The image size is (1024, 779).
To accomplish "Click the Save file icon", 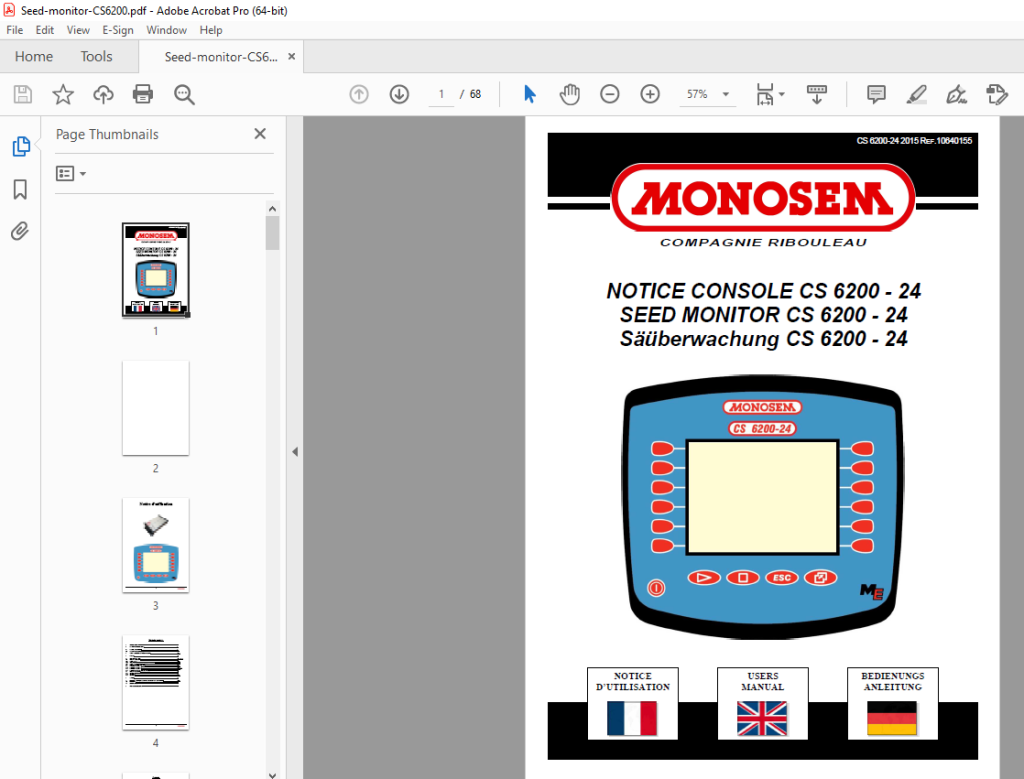I will [x=23, y=95].
